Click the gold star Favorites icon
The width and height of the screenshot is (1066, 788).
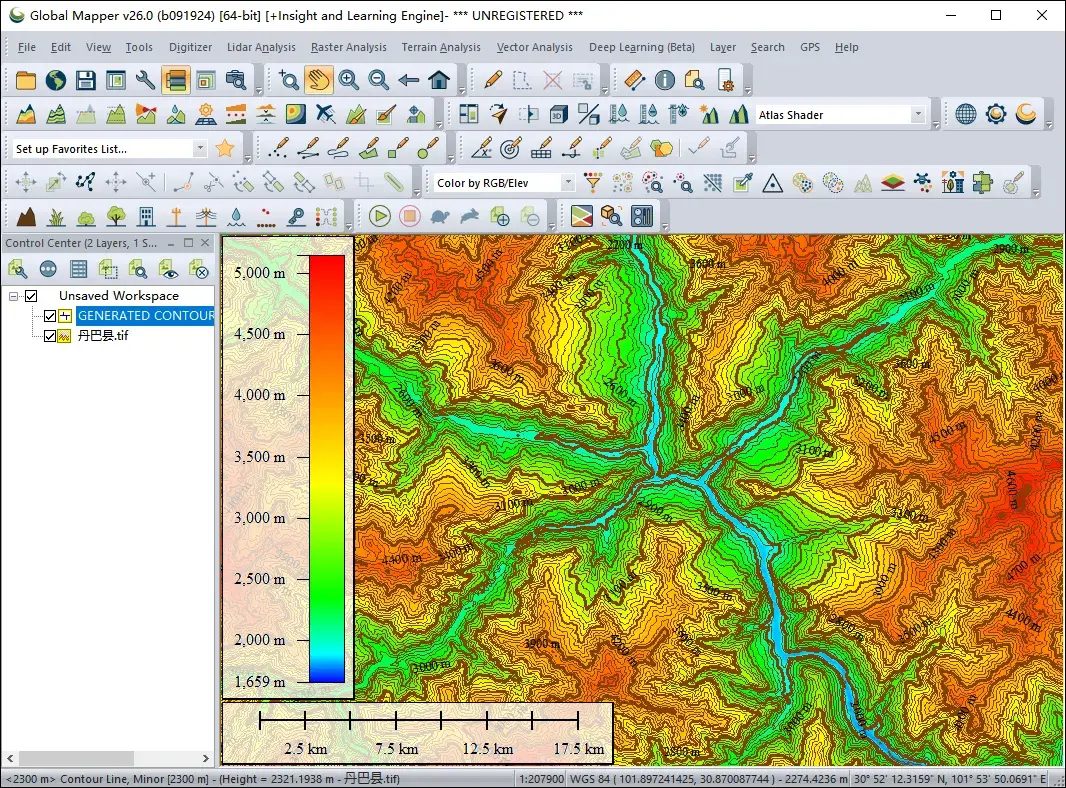[x=225, y=149]
